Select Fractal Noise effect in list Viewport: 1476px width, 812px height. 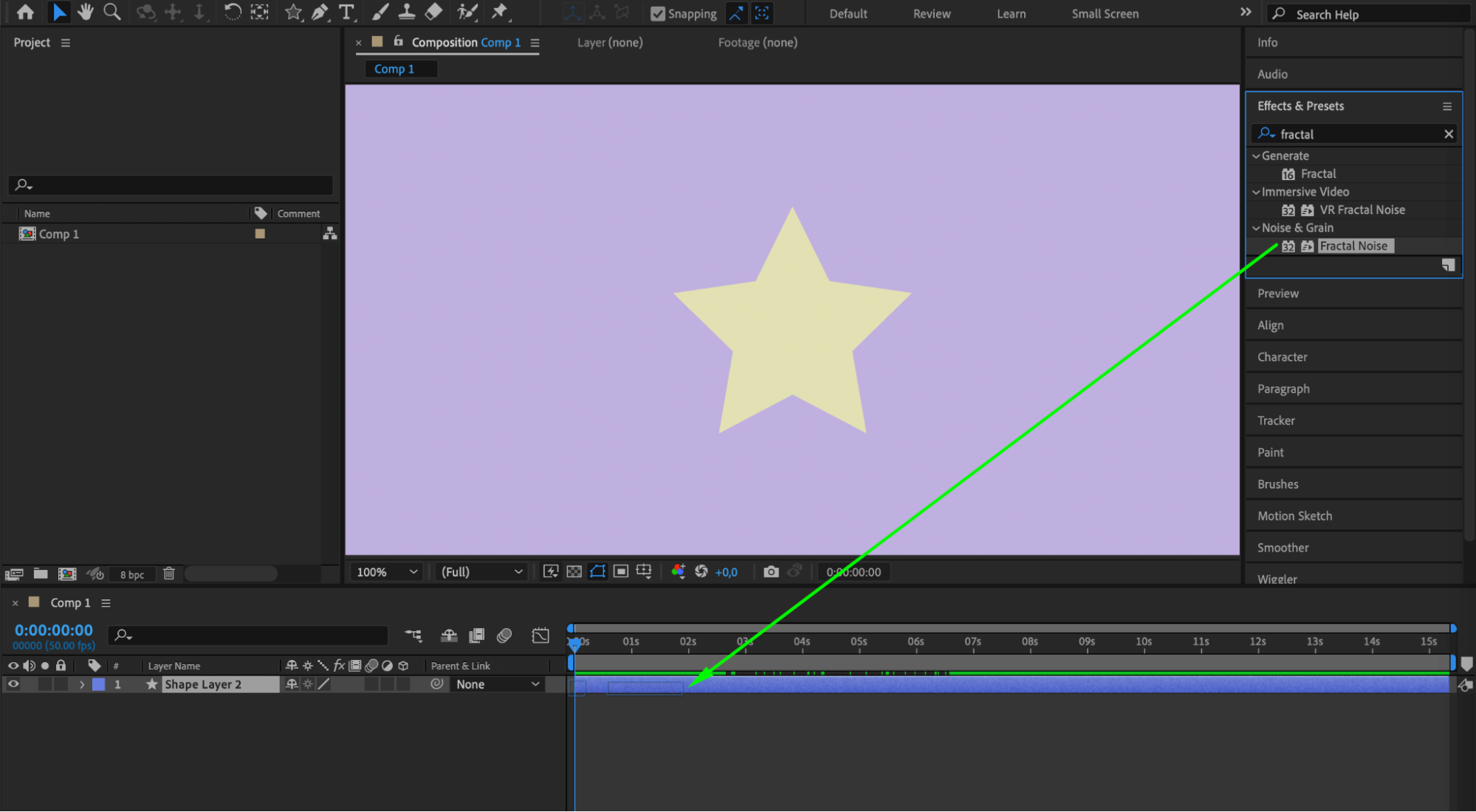(x=1353, y=247)
